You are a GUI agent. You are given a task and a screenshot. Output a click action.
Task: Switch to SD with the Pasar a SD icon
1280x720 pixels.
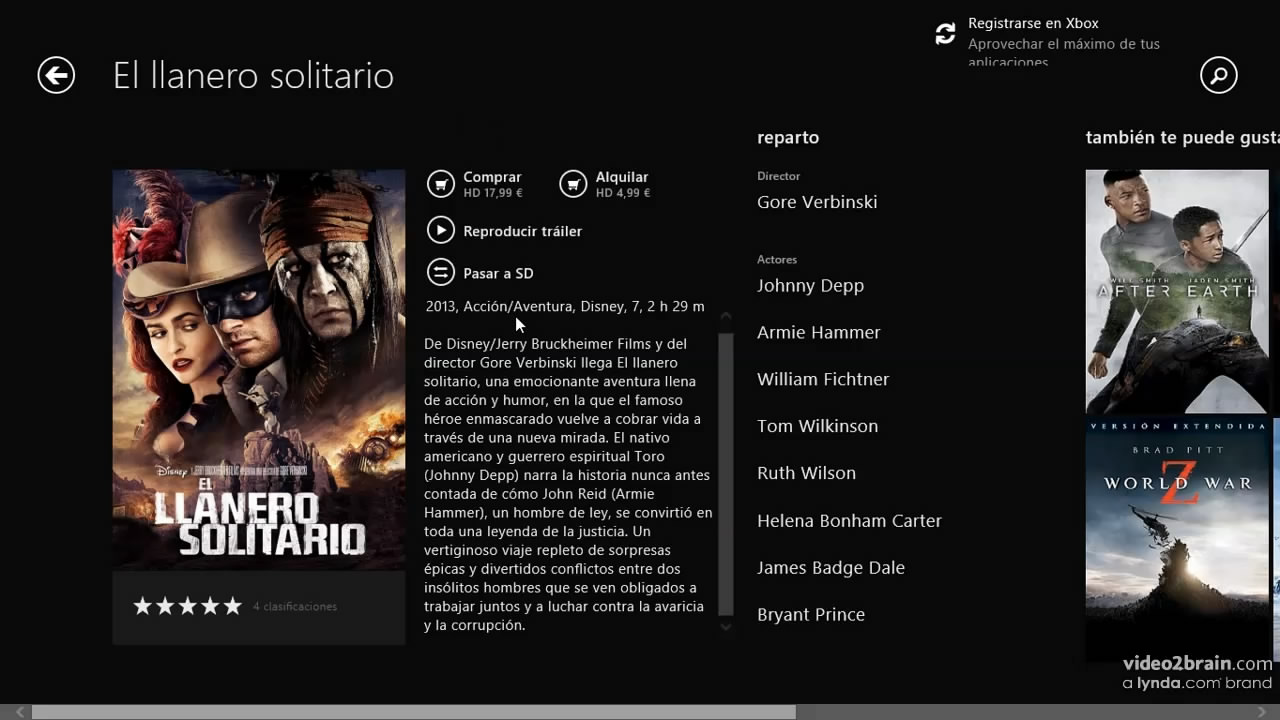pyautogui.click(x=441, y=272)
